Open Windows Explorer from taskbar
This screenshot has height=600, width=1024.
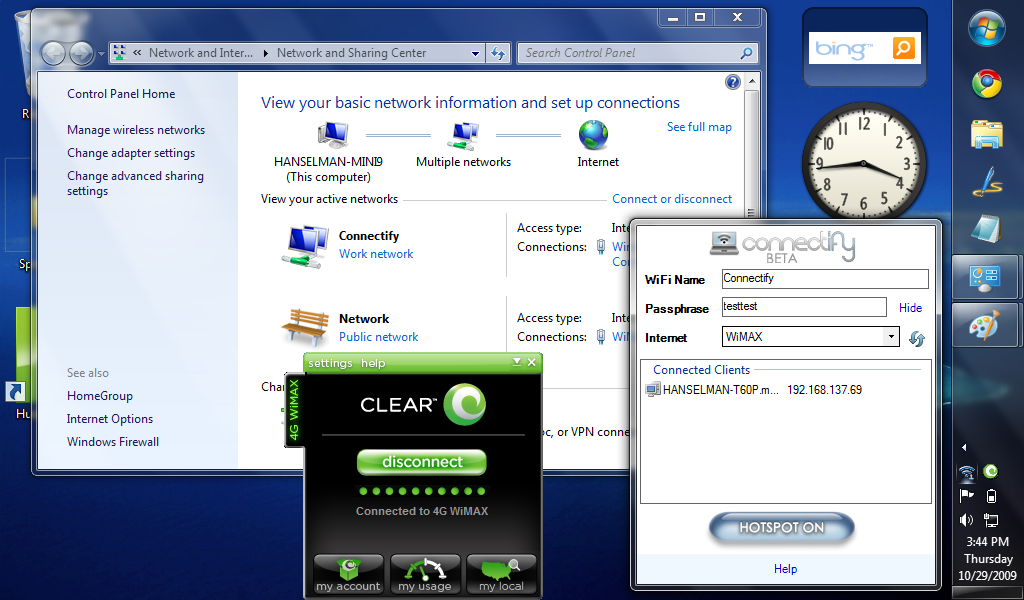pyautogui.click(x=987, y=135)
